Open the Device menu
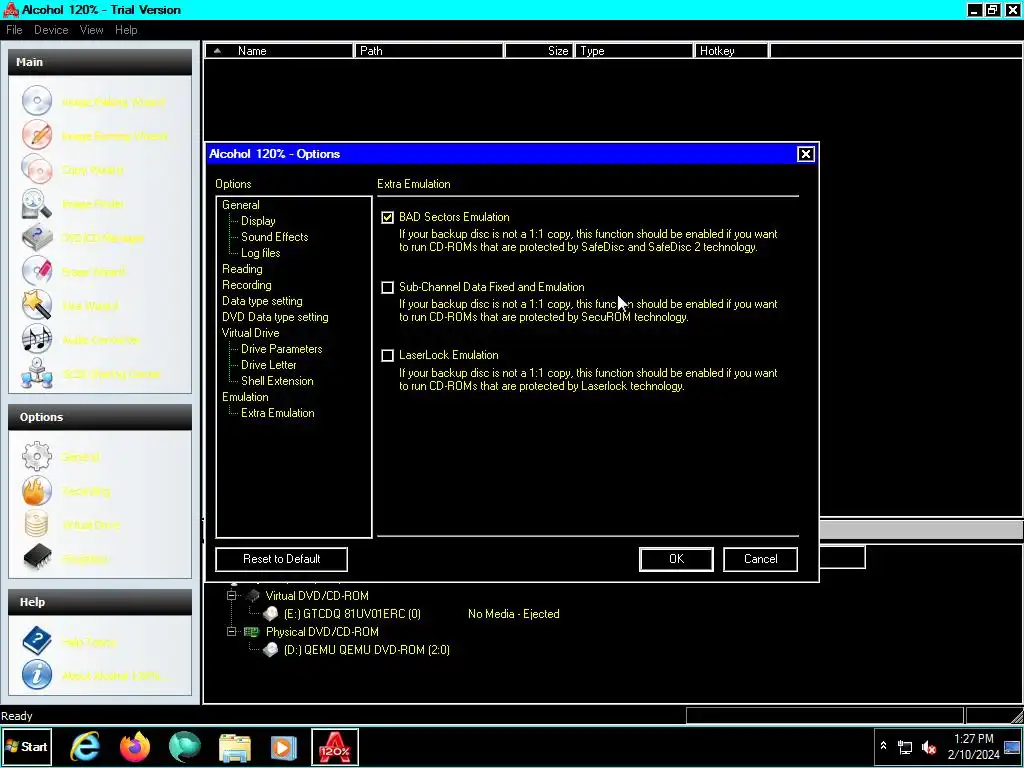The image size is (1024, 768). pyautogui.click(x=51, y=30)
